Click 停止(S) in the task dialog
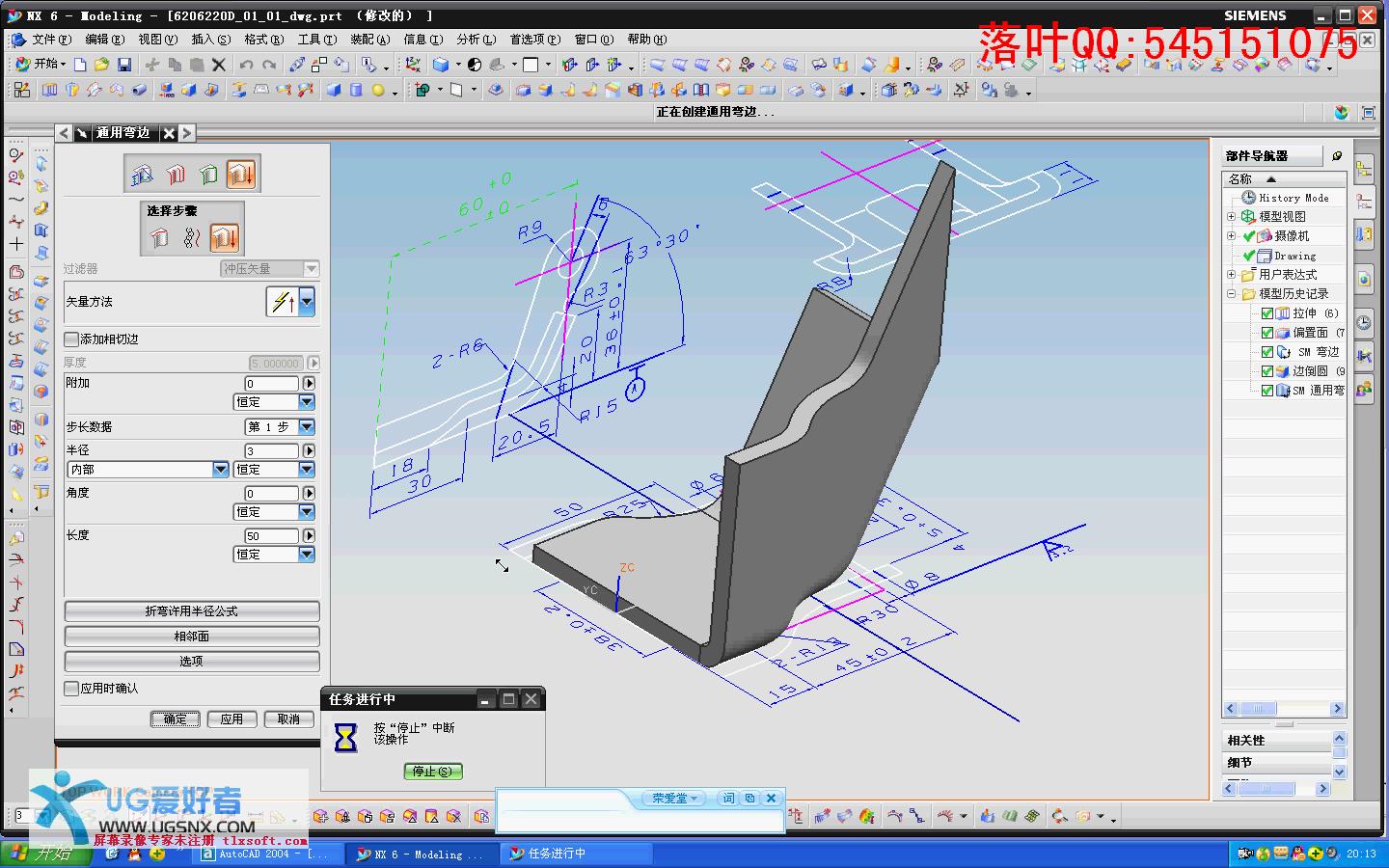Image resolution: width=1389 pixels, height=868 pixels. [x=432, y=772]
